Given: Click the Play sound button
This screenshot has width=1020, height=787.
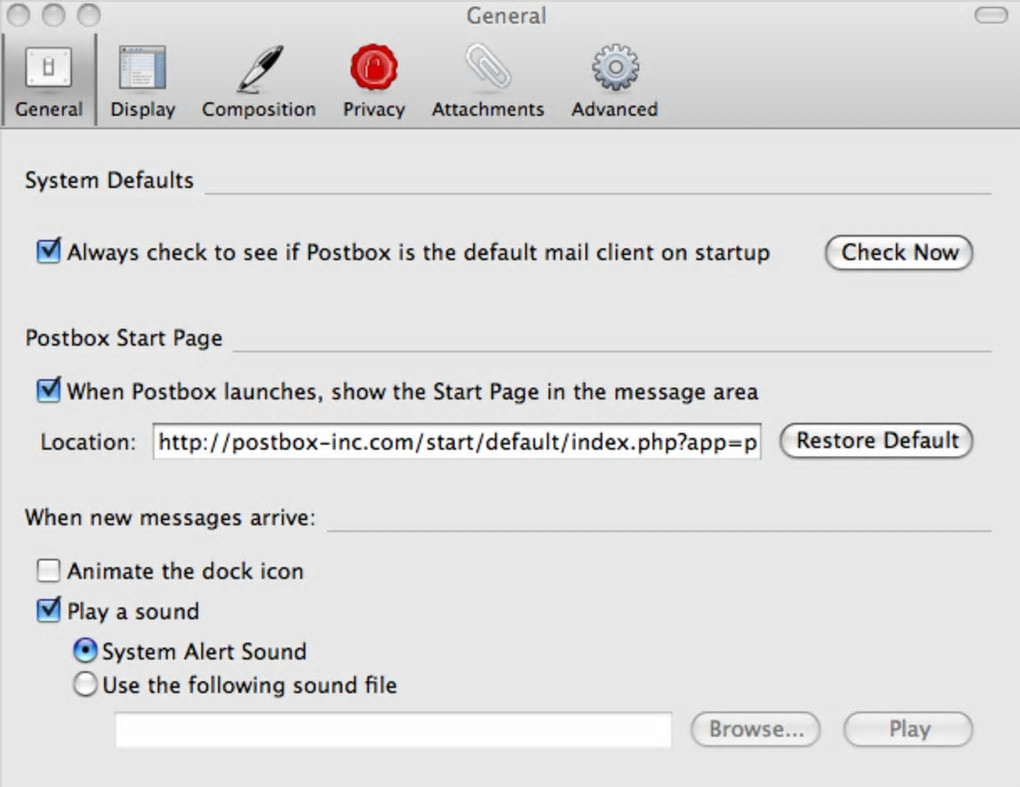Looking at the screenshot, I should pyautogui.click(x=909, y=729).
